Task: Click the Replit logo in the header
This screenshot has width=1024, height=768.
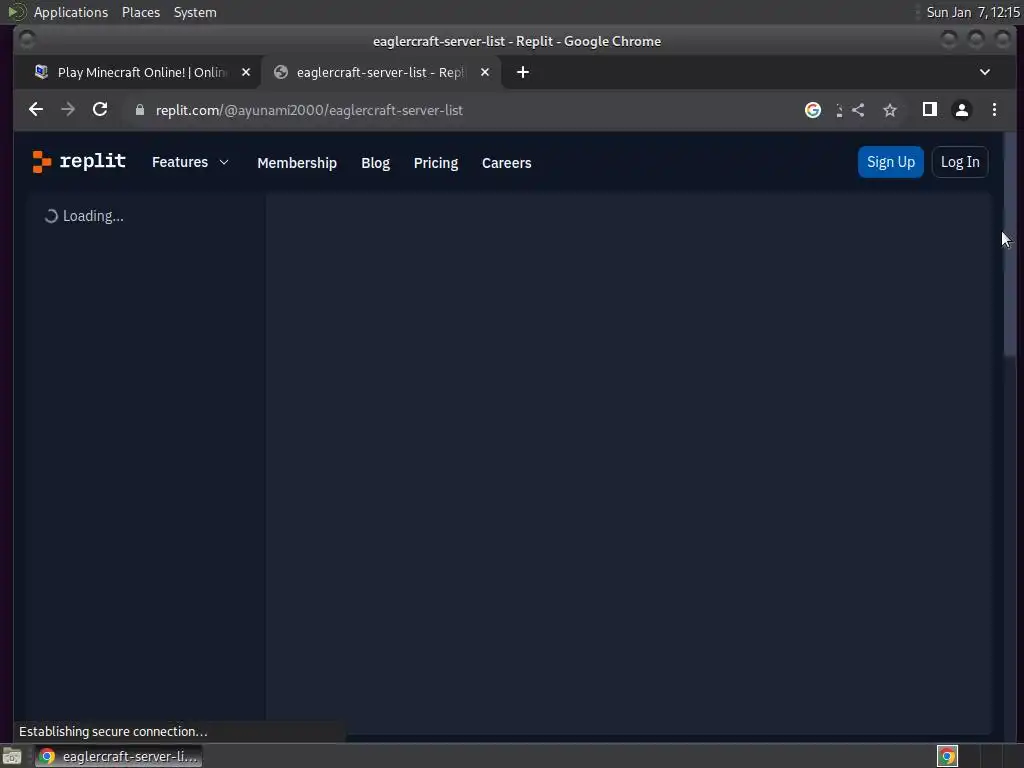Action: (x=79, y=161)
